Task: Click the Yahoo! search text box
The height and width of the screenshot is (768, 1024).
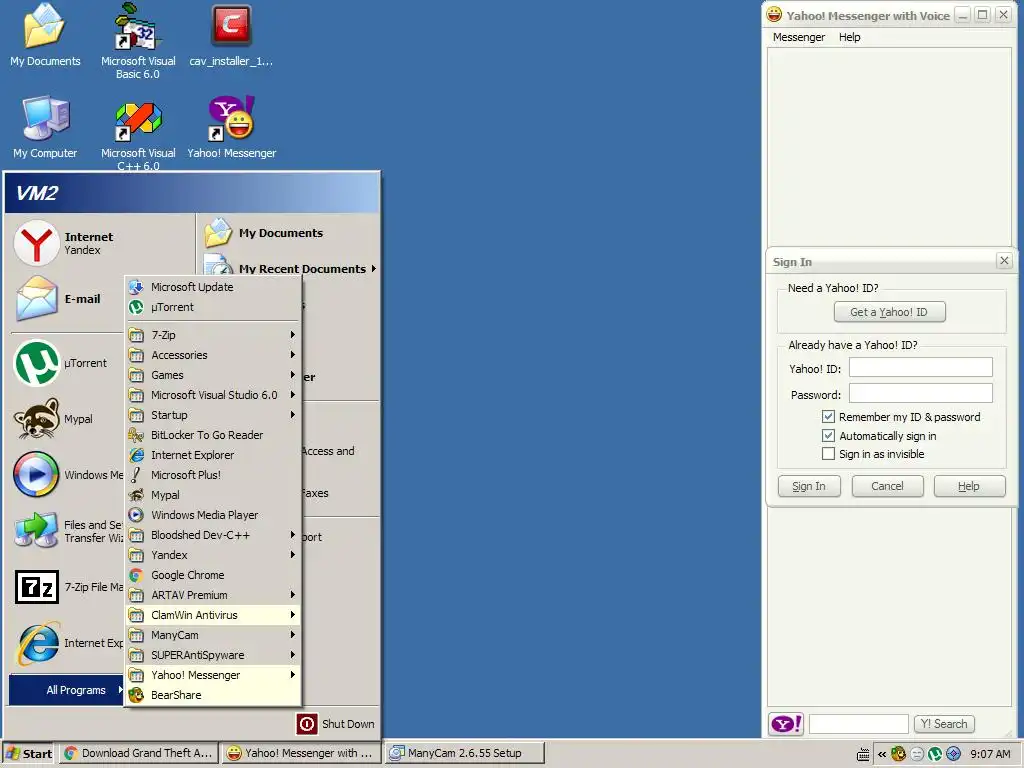Action: click(x=858, y=724)
